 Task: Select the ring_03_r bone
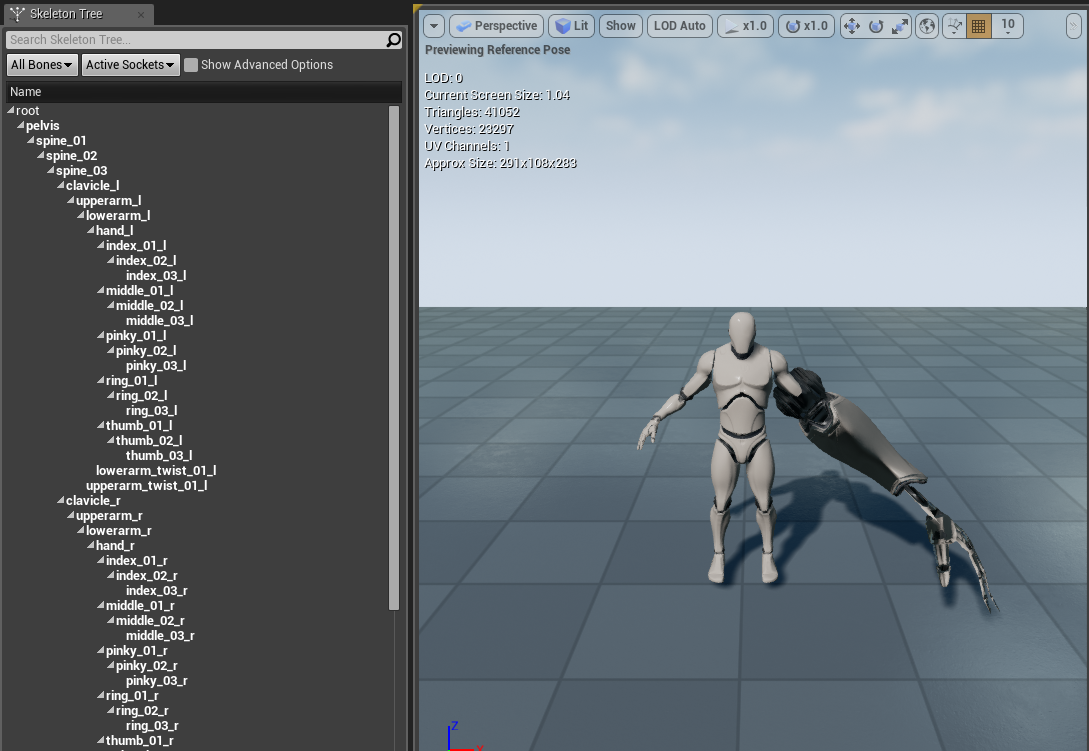coord(152,726)
